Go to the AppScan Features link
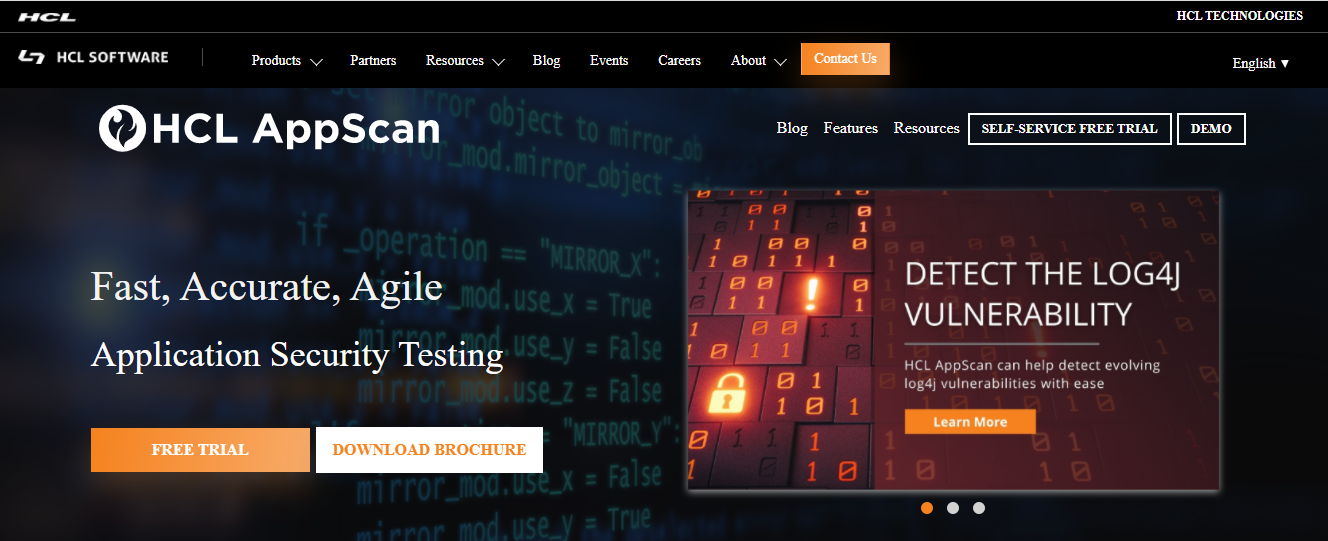 click(x=851, y=128)
